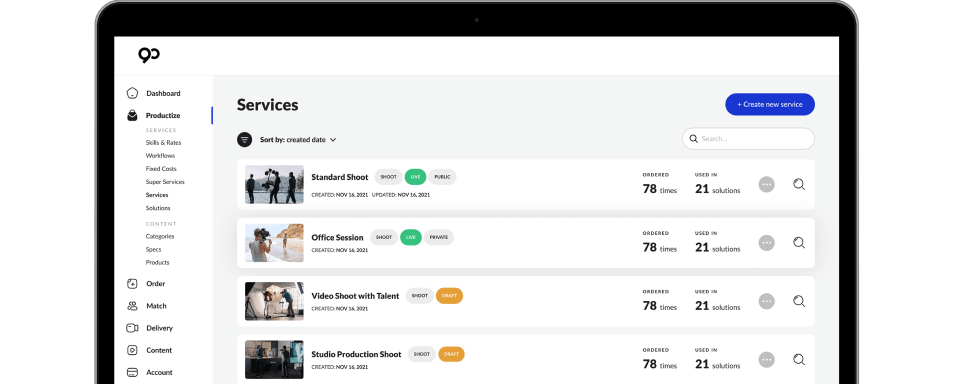Click Standard Shoot service title
This screenshot has width=956, height=384.
tap(340, 177)
